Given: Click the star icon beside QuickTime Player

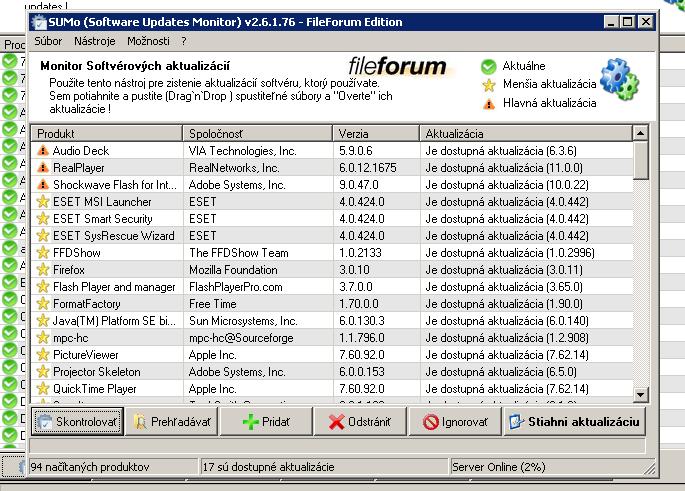Looking at the screenshot, I should point(43,389).
